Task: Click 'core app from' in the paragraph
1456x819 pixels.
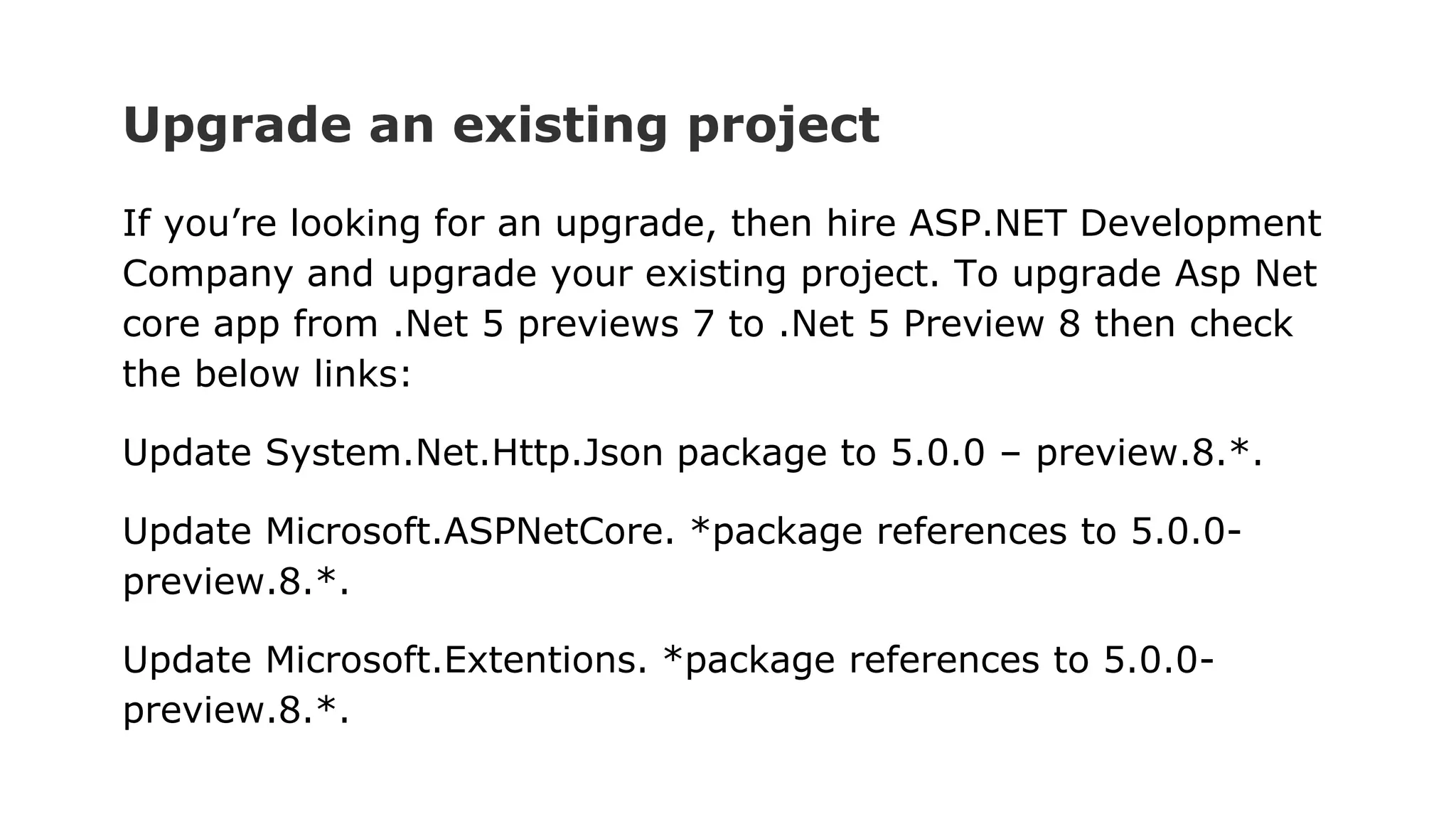Action: tap(250, 325)
